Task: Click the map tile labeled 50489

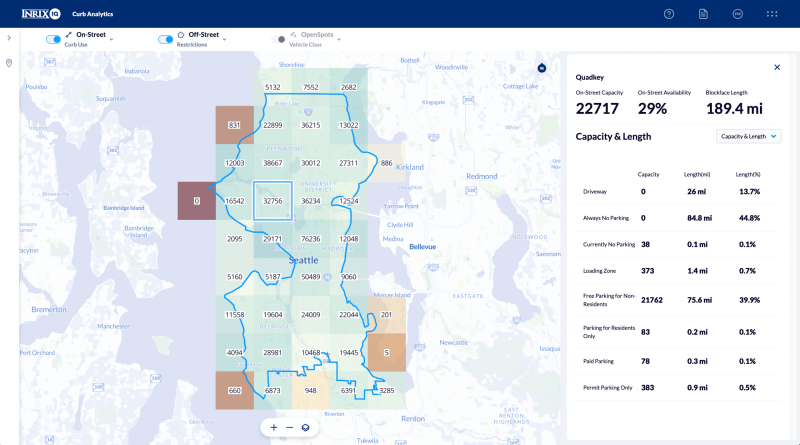Action: click(311, 277)
